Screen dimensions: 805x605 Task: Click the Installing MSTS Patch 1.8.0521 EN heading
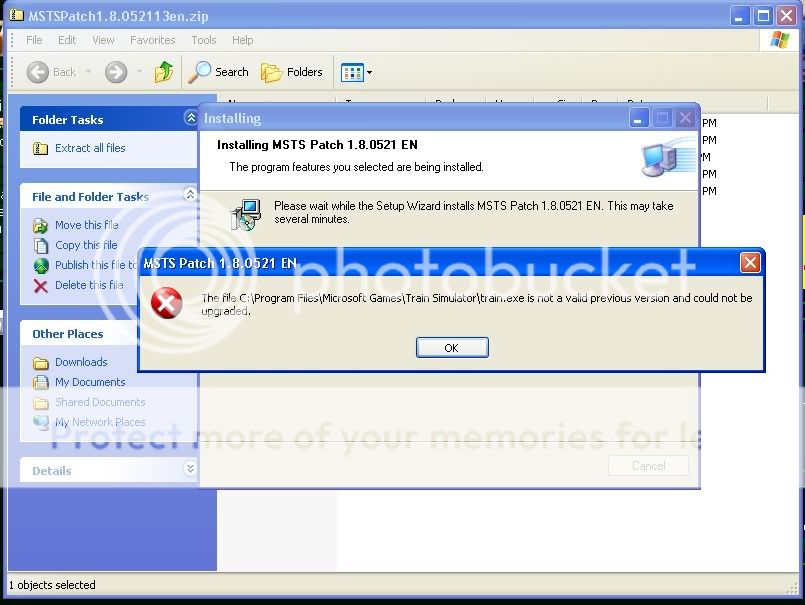[317, 145]
